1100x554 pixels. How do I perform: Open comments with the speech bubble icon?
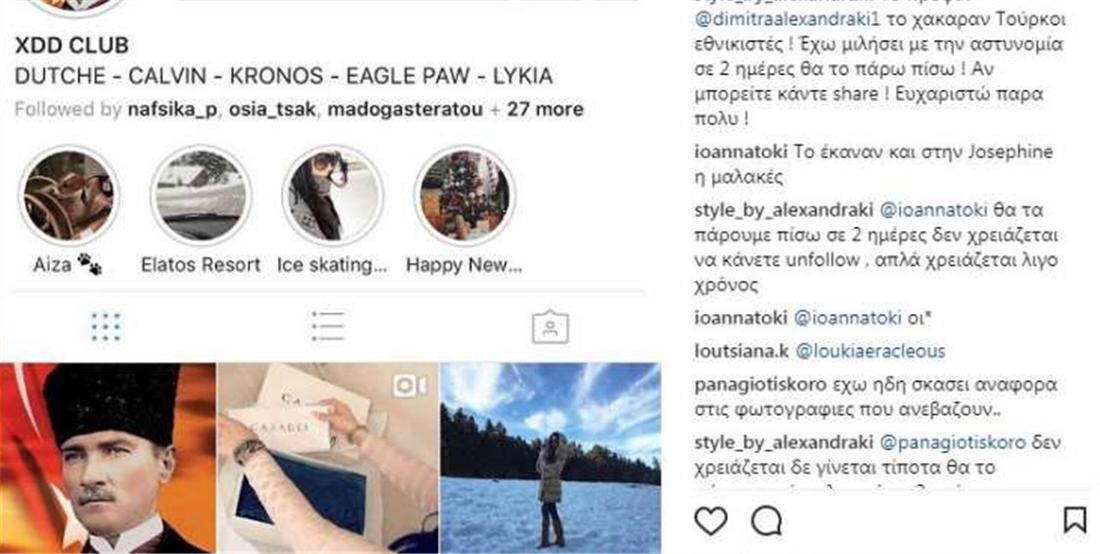(766, 522)
